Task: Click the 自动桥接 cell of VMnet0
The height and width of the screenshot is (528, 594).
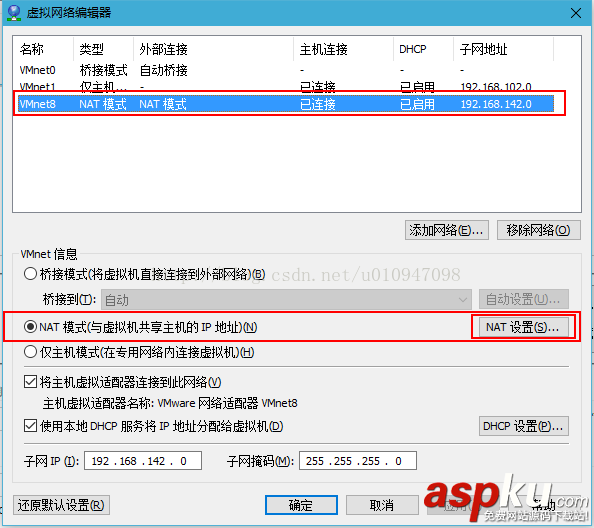Action: coord(164,70)
